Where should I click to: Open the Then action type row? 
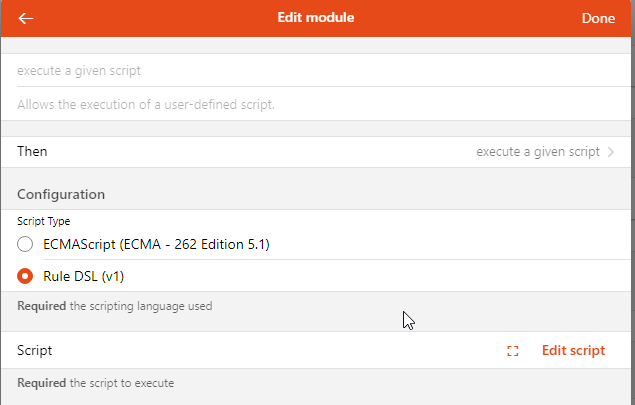tap(317, 151)
